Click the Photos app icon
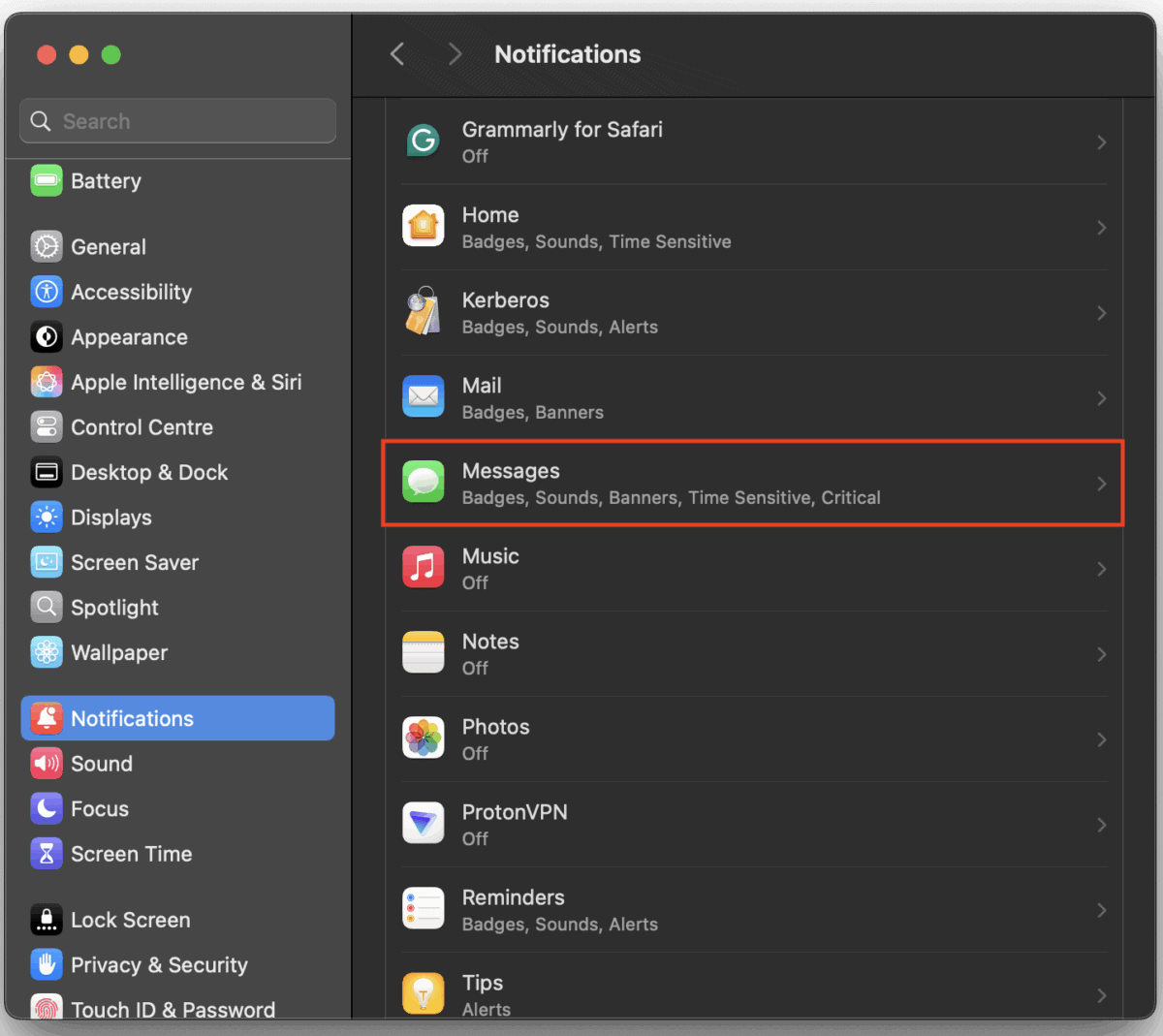This screenshot has width=1163, height=1036. pos(424,738)
